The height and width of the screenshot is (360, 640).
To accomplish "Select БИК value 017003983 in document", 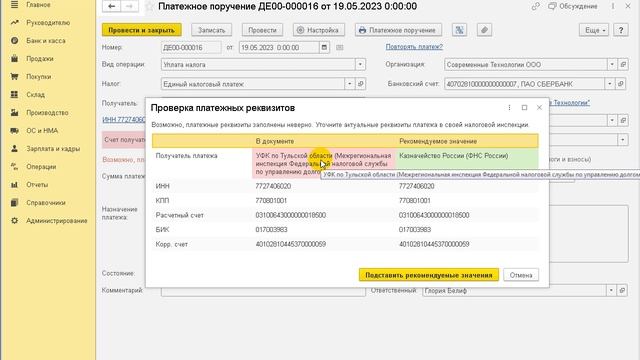I will [271, 230].
